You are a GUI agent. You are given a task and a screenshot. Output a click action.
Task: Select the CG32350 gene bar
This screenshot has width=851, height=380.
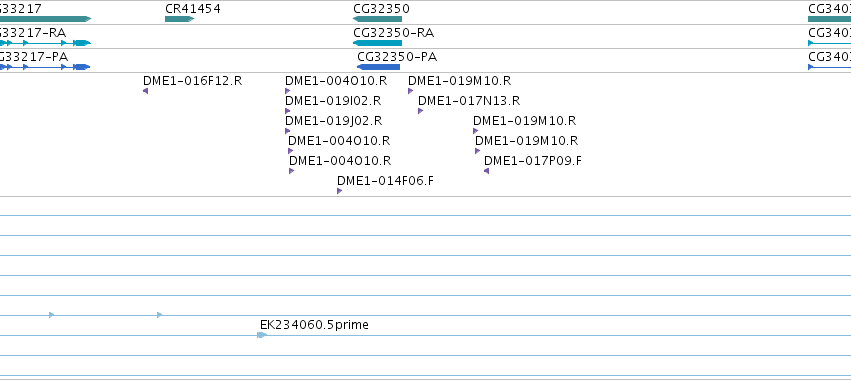pyautogui.click(x=377, y=19)
